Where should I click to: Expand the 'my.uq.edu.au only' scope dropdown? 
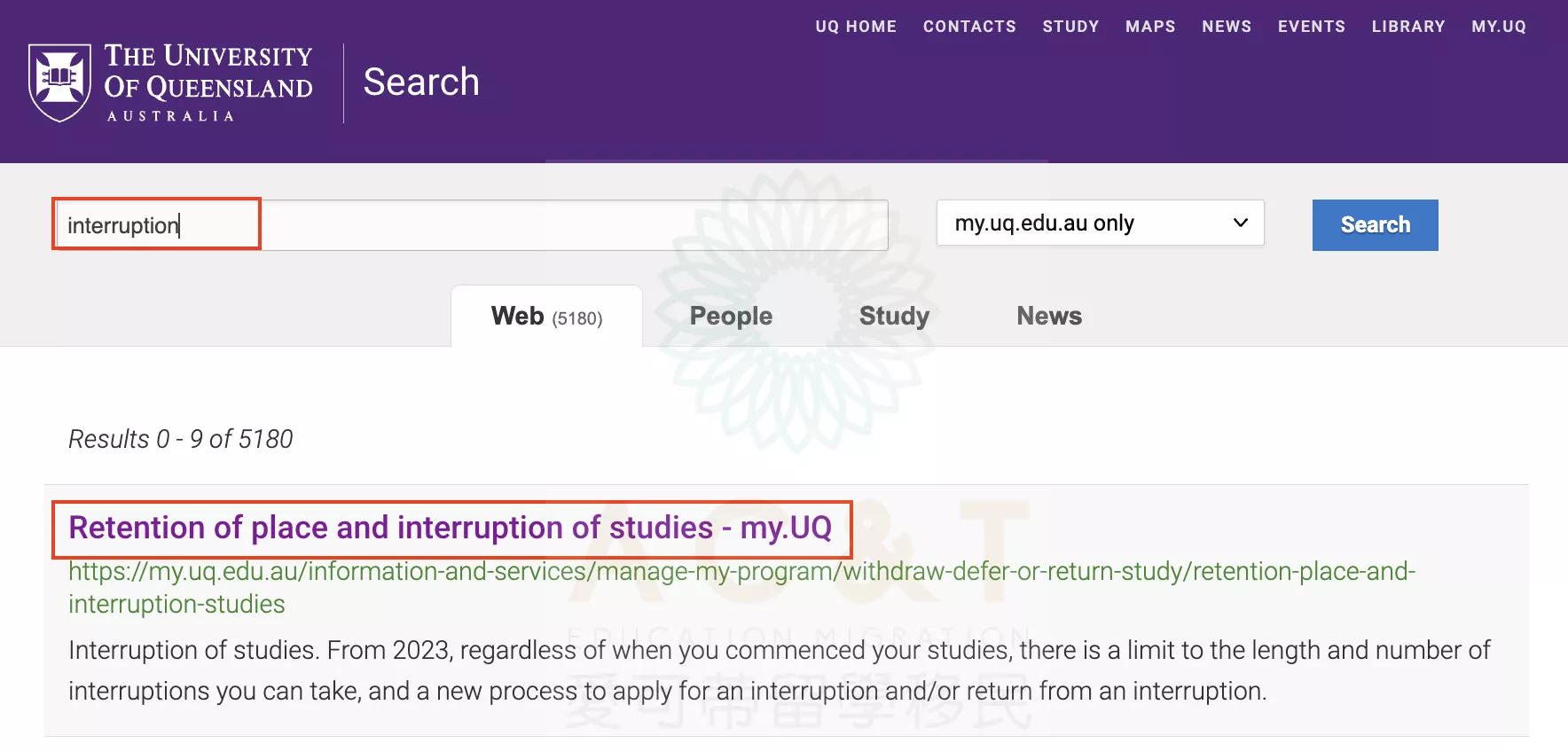[1100, 223]
